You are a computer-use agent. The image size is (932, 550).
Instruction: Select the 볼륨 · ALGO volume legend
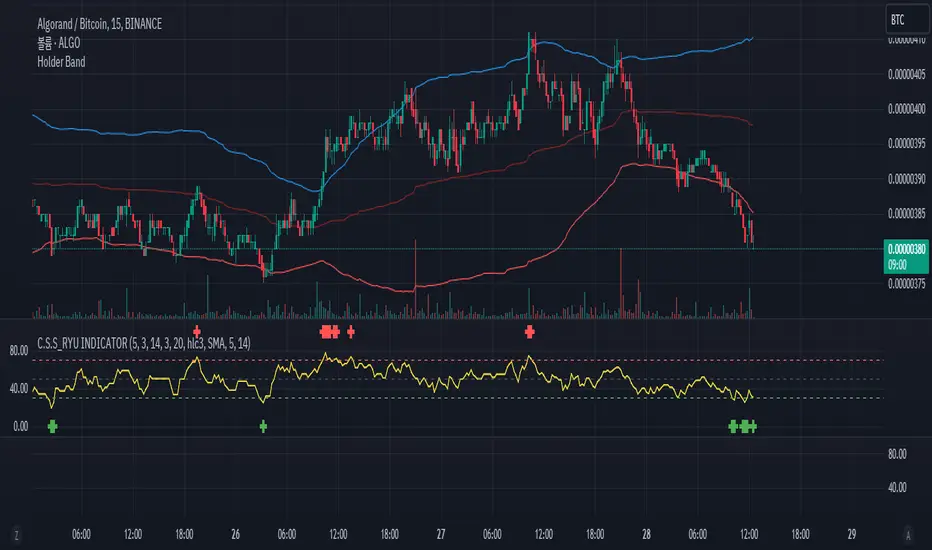click(x=58, y=43)
